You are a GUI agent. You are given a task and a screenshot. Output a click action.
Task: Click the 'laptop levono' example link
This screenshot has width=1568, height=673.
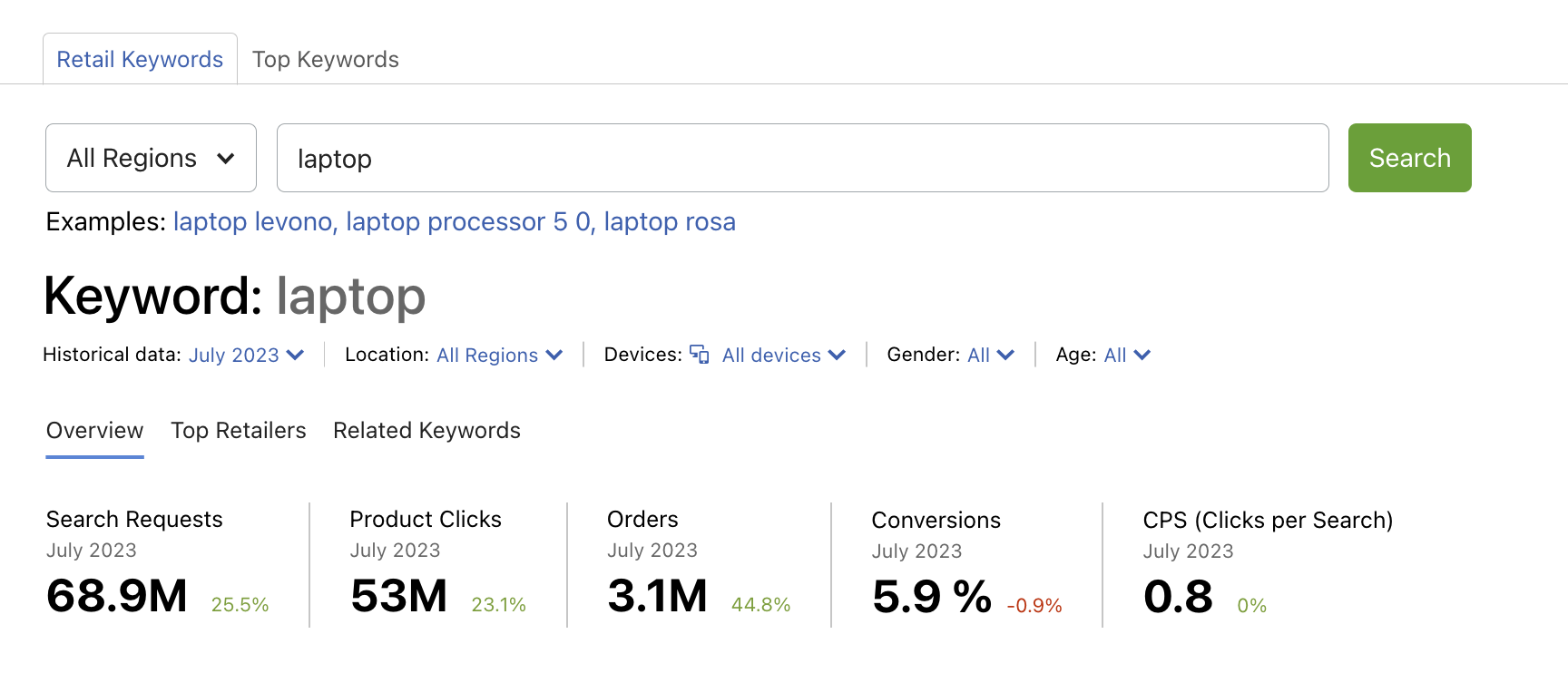tap(253, 222)
